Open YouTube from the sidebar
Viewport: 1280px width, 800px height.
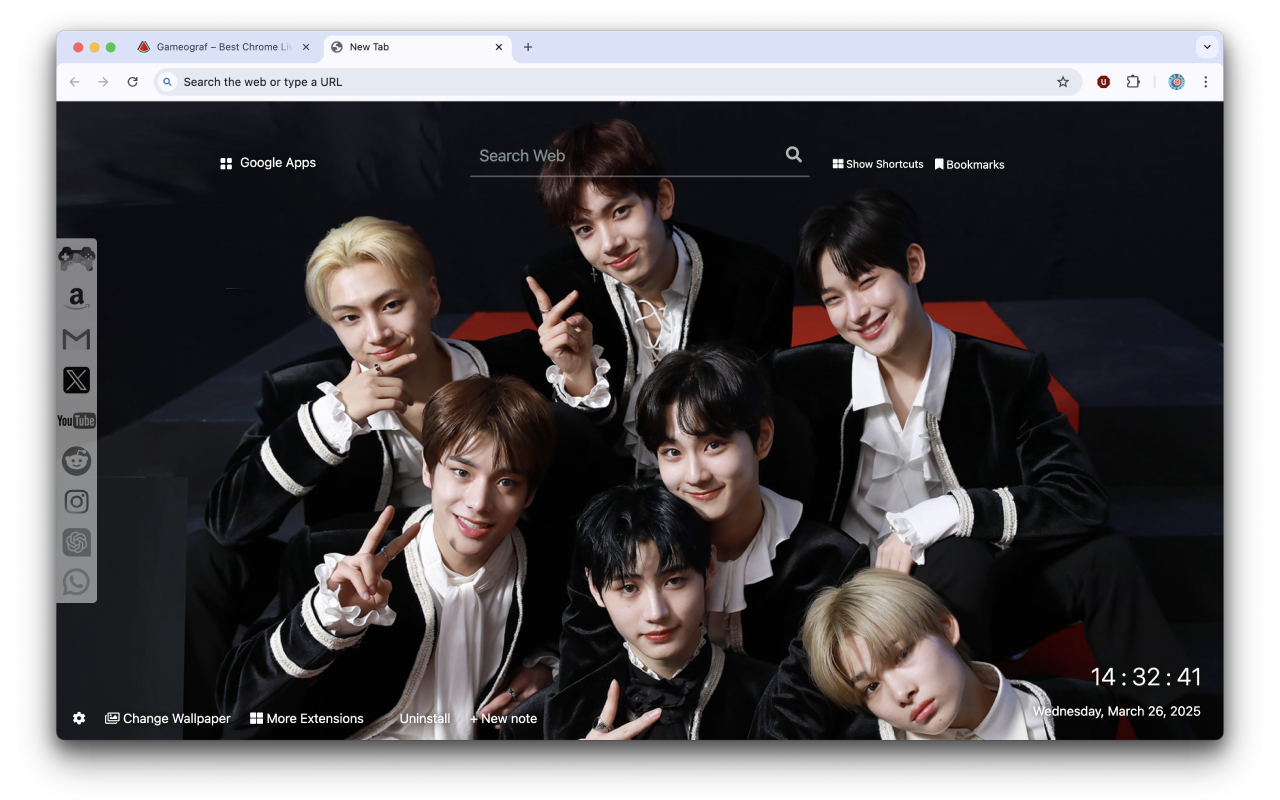pos(77,420)
